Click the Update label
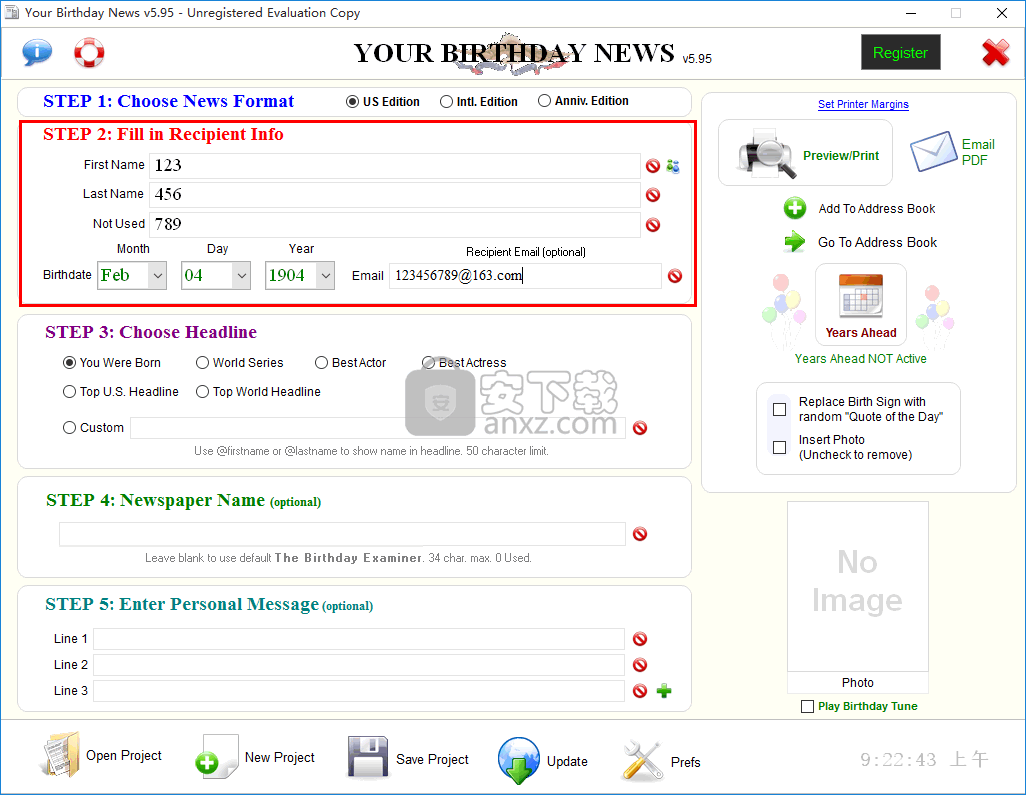Viewport: 1026px width, 795px height. (x=567, y=762)
